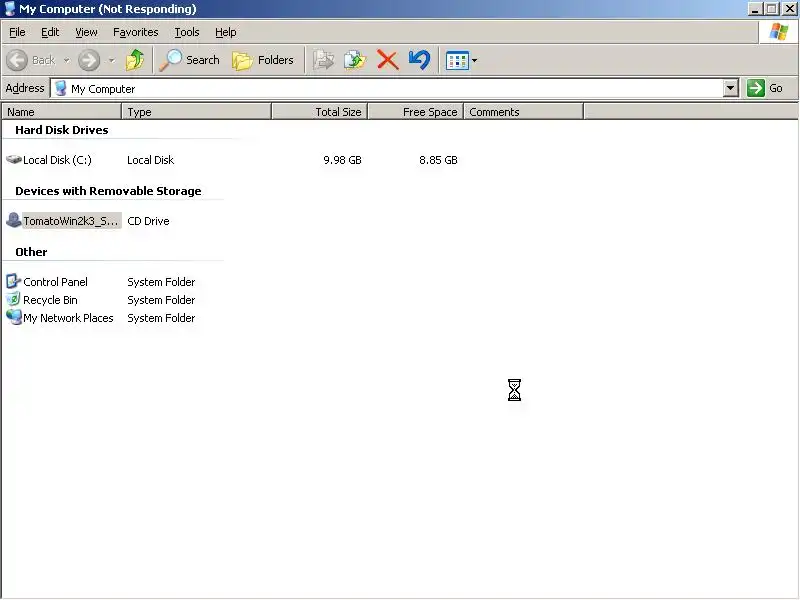Sort by the Total Size column
The width and height of the screenshot is (800, 600).
point(319,112)
